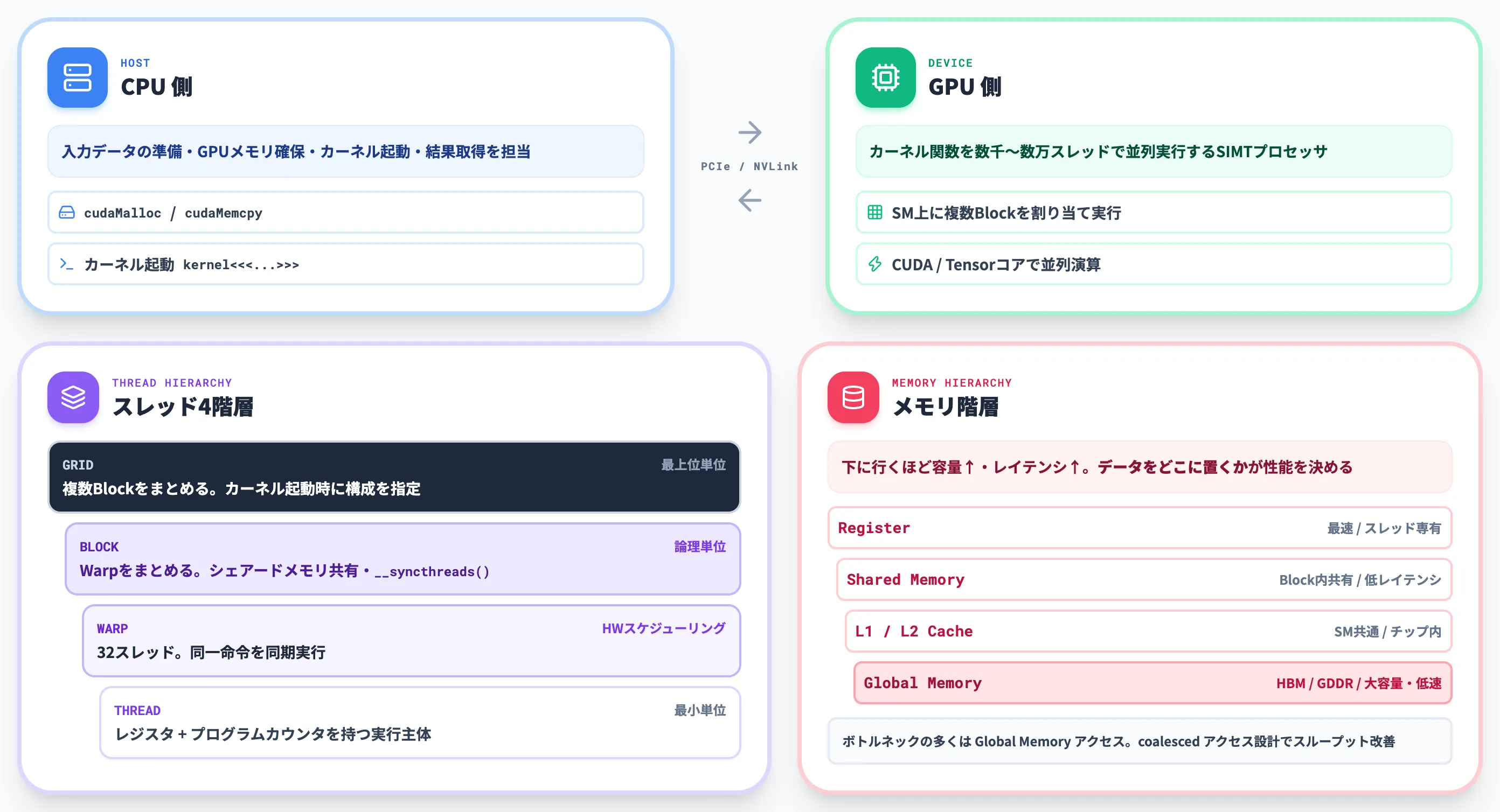
Task: Click the HWスケジューリング tag on WARP
Action: point(663,628)
